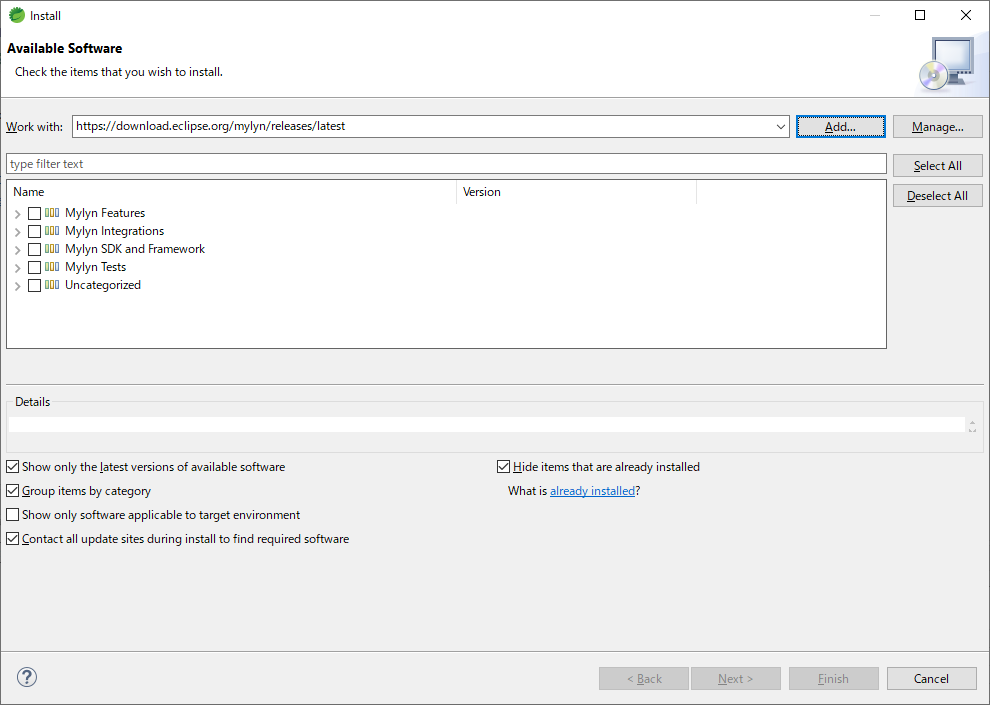Click the Version column header
Viewport: 990px width, 705px height.
(576, 192)
